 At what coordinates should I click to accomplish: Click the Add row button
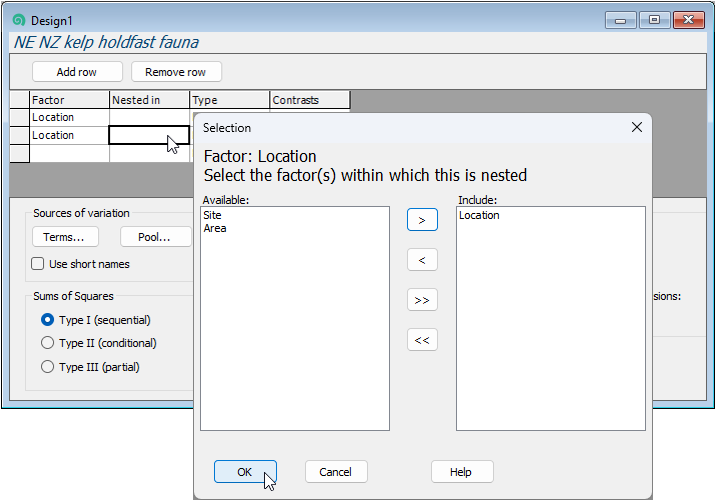(77, 72)
